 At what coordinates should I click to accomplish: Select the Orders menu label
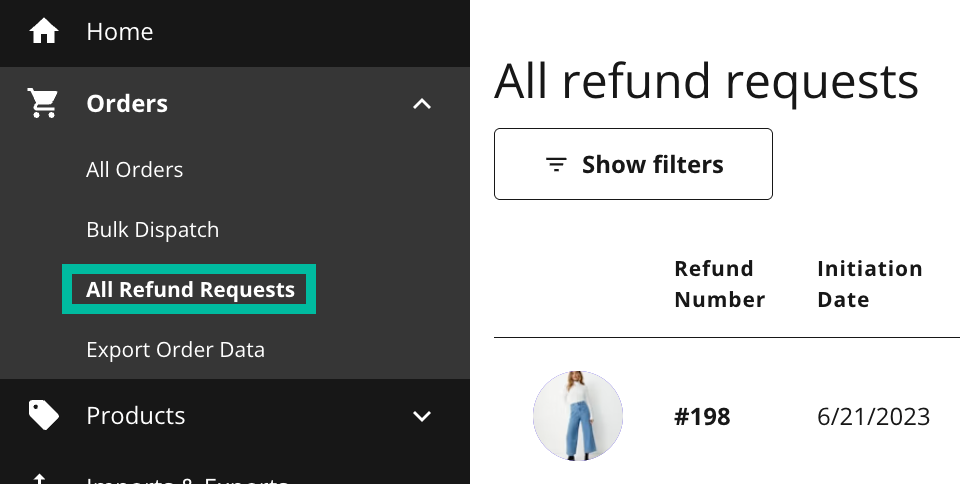(127, 103)
